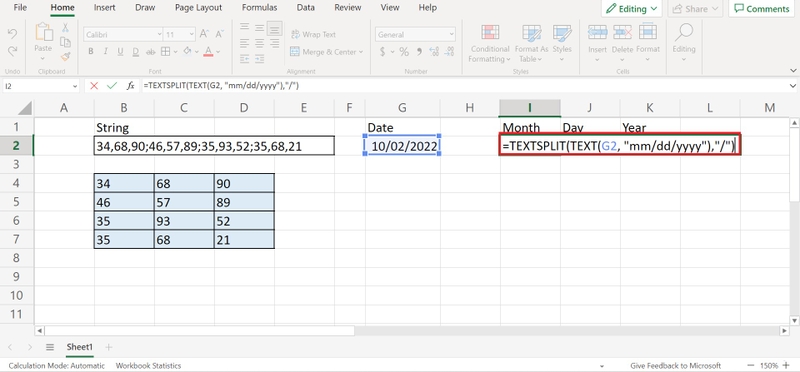This screenshot has width=800, height=372.
Task: Open the File menu
Action: click(20, 8)
